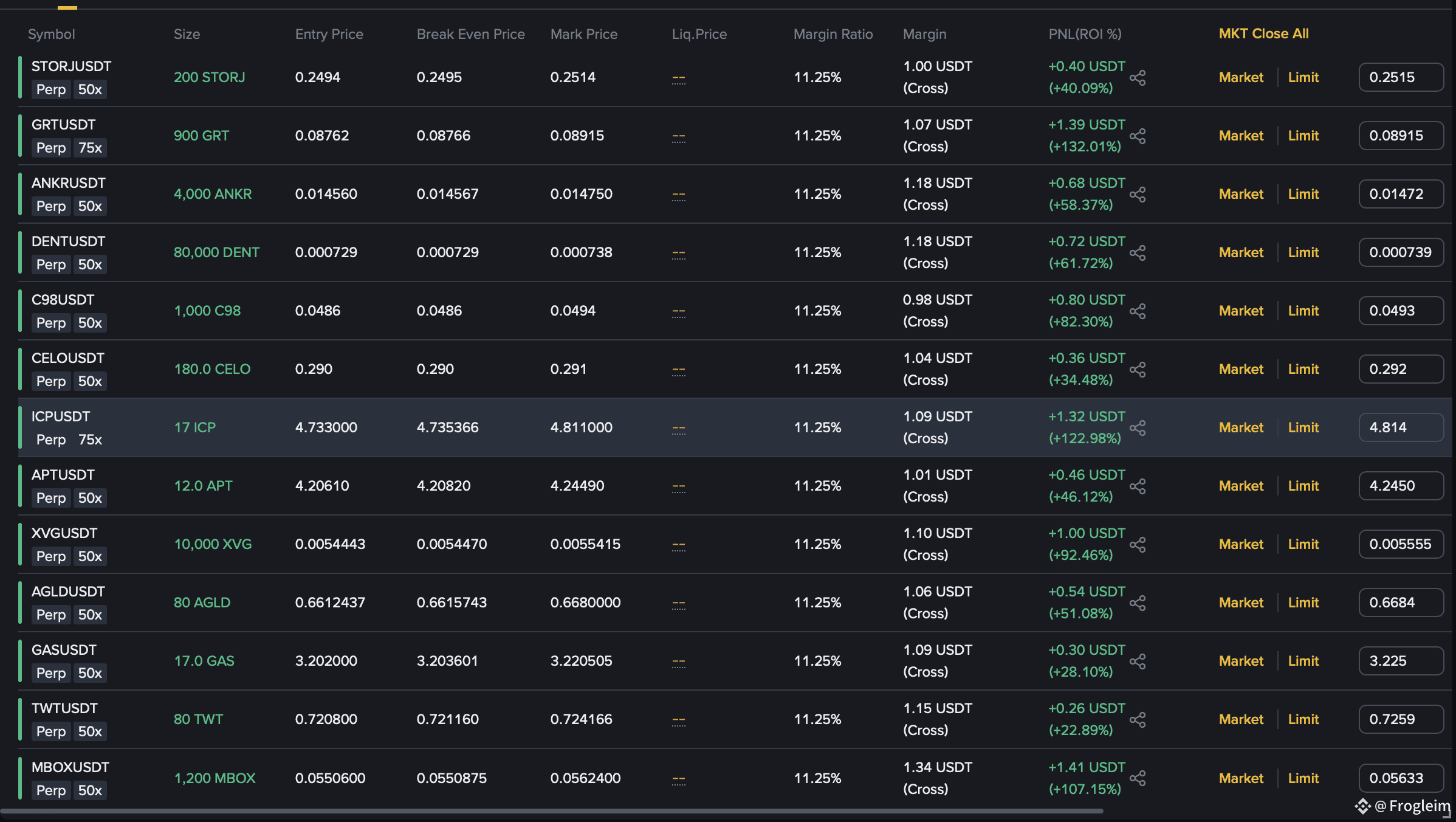Focus the ICPUSDT limit price input
This screenshot has width=1456, height=822.
1401,427
